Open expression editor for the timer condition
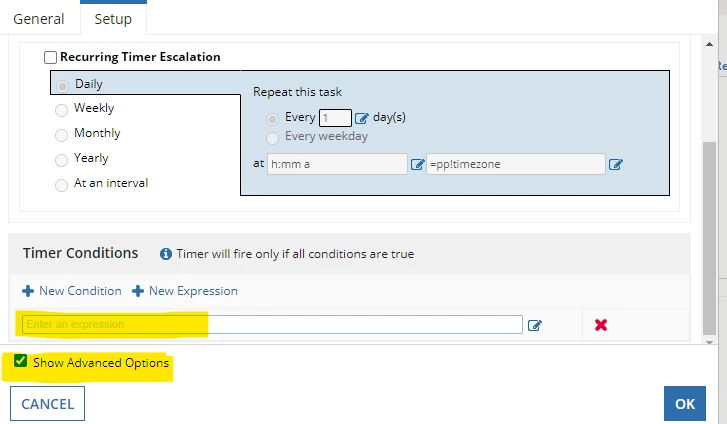This screenshot has width=727, height=424. (x=535, y=325)
